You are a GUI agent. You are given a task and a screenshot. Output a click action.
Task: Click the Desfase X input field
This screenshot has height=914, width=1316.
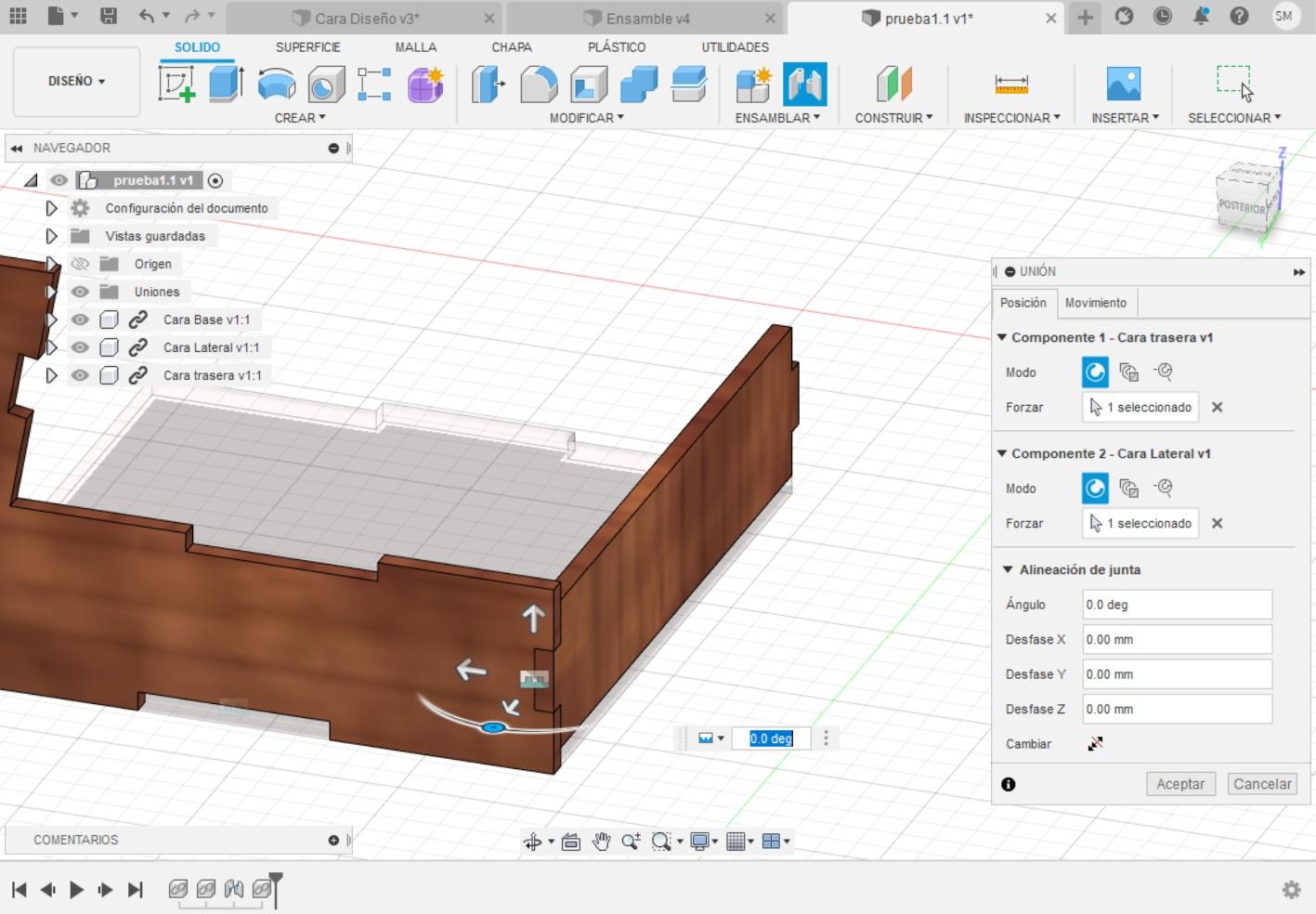pyautogui.click(x=1176, y=639)
